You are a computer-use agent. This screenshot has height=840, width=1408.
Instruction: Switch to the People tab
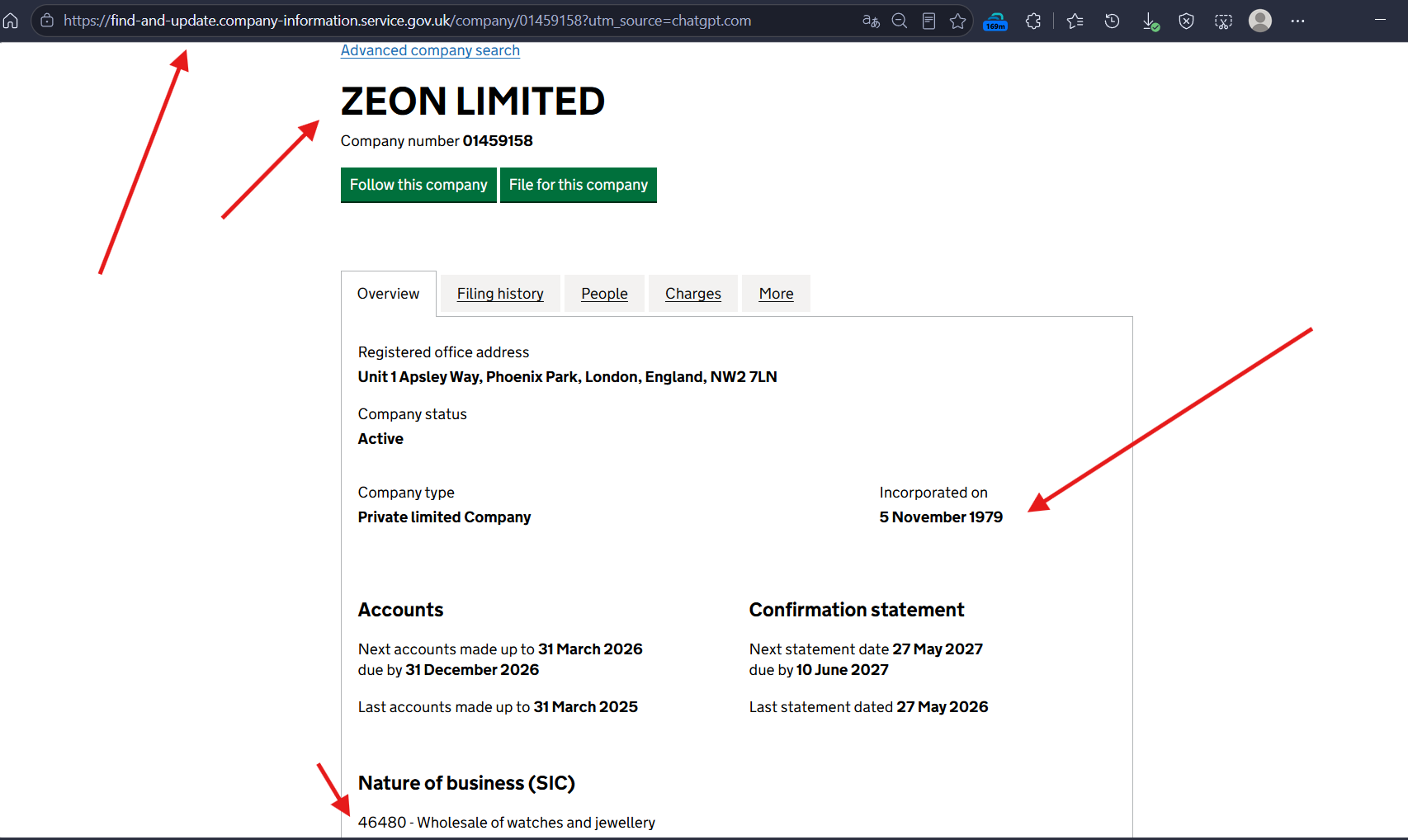click(x=604, y=294)
